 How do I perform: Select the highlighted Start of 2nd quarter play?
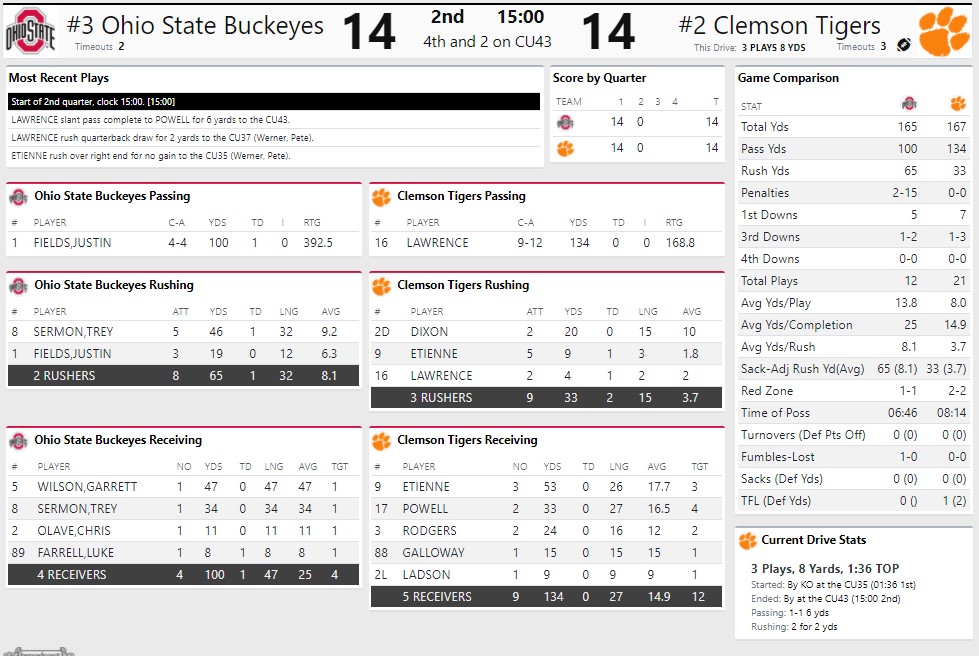273,101
